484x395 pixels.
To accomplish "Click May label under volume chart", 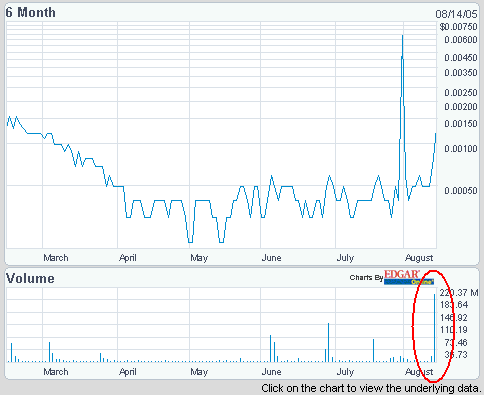I will click(199, 372).
